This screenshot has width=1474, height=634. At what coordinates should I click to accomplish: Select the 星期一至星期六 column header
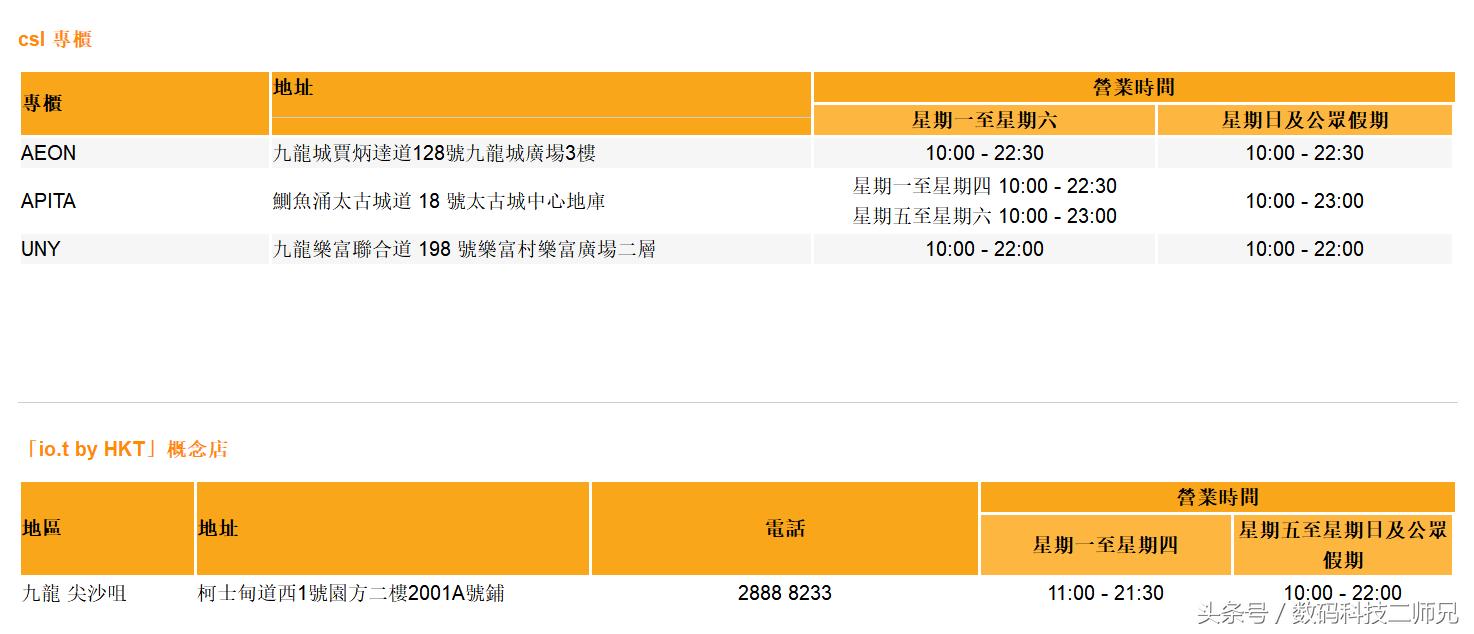pyautogui.click(x=983, y=119)
